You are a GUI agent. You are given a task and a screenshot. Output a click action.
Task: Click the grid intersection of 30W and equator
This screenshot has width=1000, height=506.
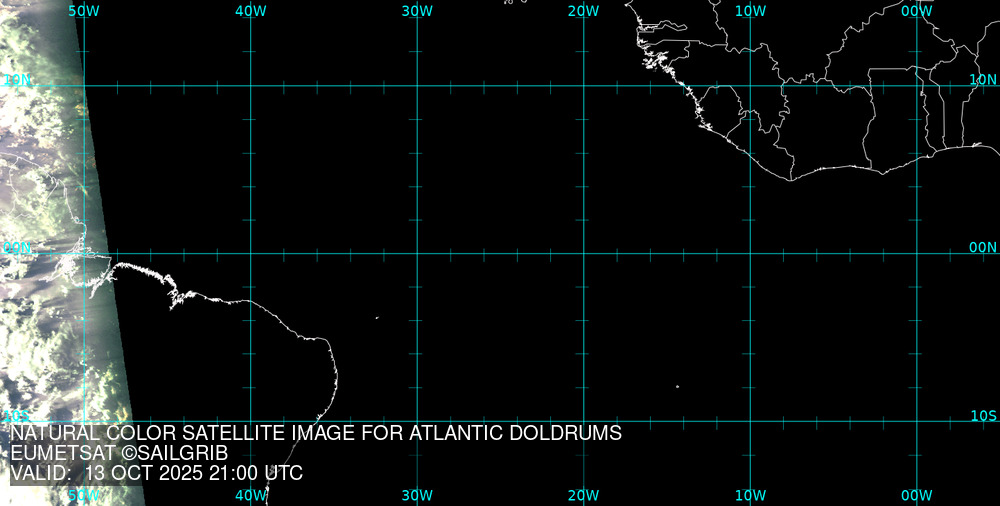[x=417, y=253]
